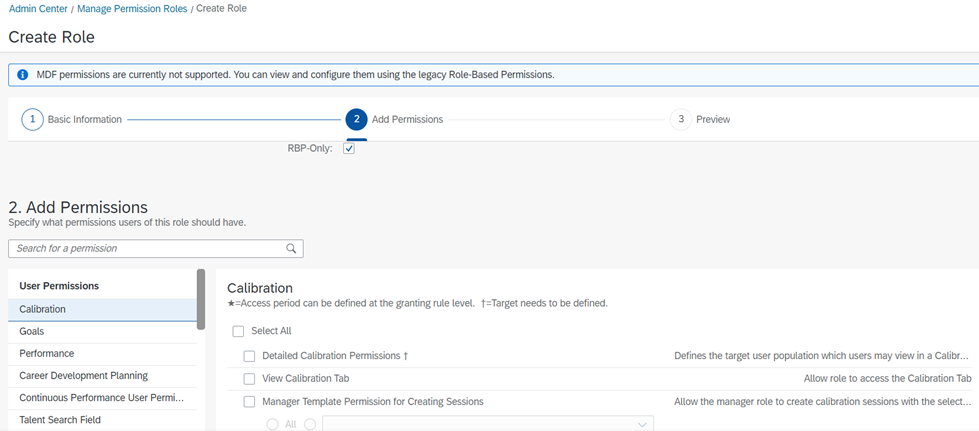Select the All radio button

pos(272,424)
